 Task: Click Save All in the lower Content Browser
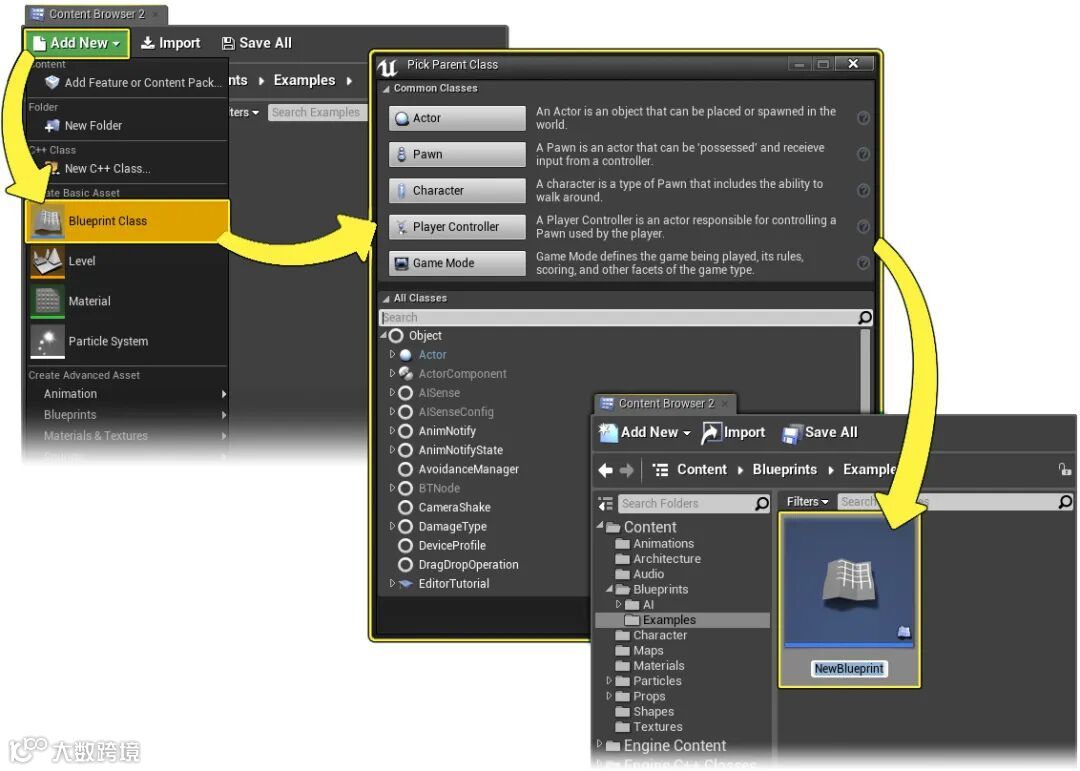820,433
